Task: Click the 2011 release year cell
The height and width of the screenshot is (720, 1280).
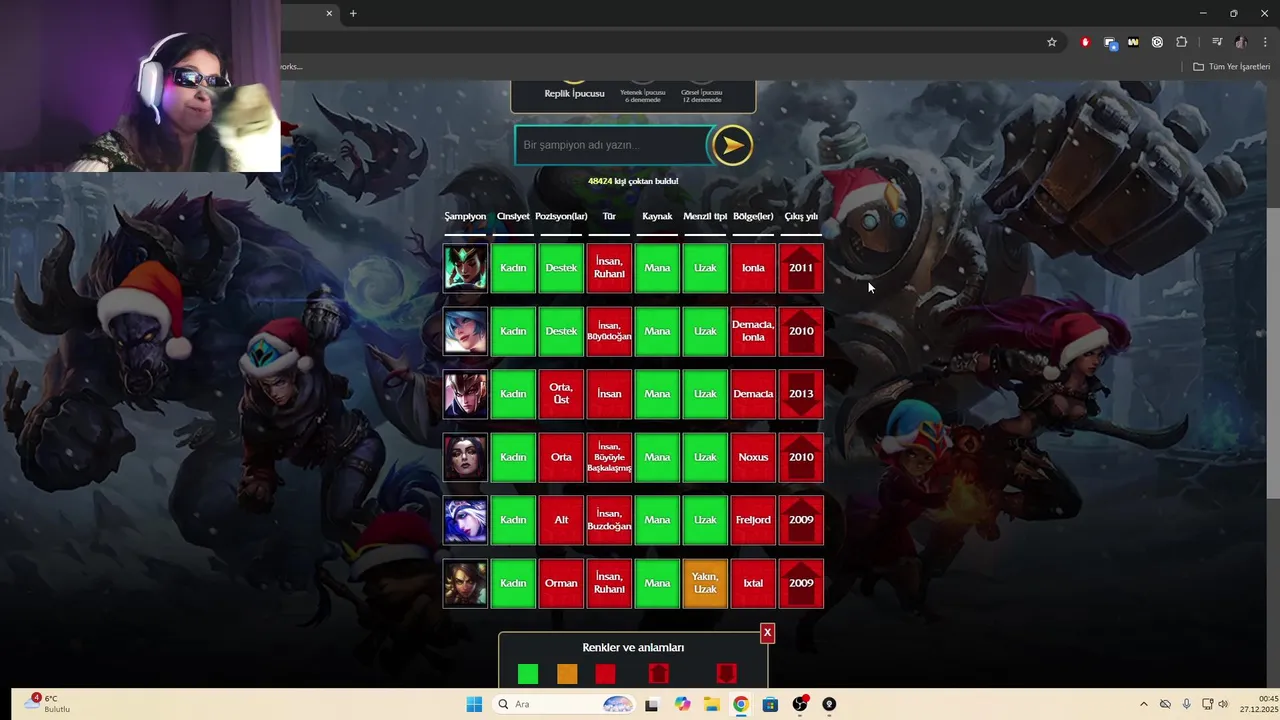Action: tap(801, 268)
